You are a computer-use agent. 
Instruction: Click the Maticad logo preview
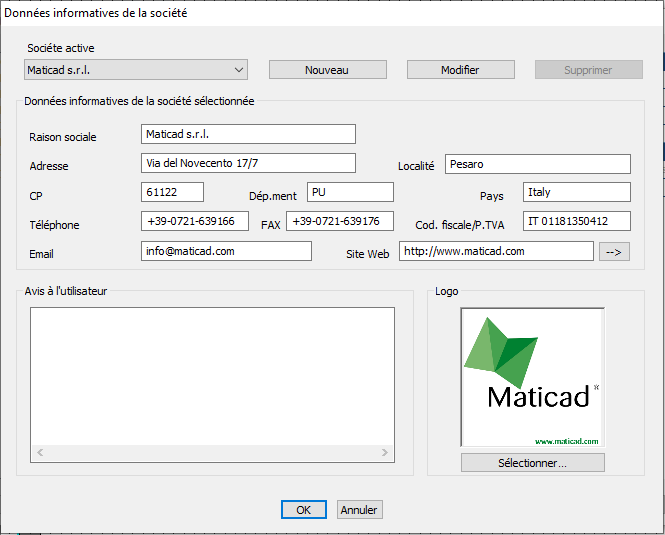point(533,377)
